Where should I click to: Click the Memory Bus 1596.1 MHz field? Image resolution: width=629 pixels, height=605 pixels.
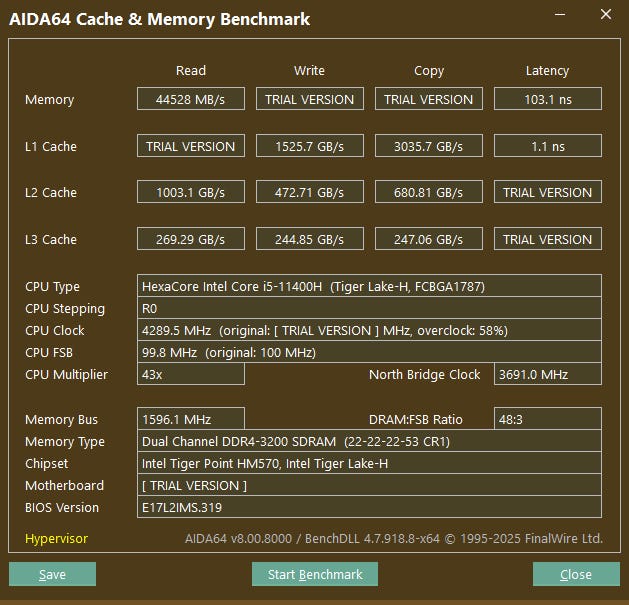[x=190, y=419]
